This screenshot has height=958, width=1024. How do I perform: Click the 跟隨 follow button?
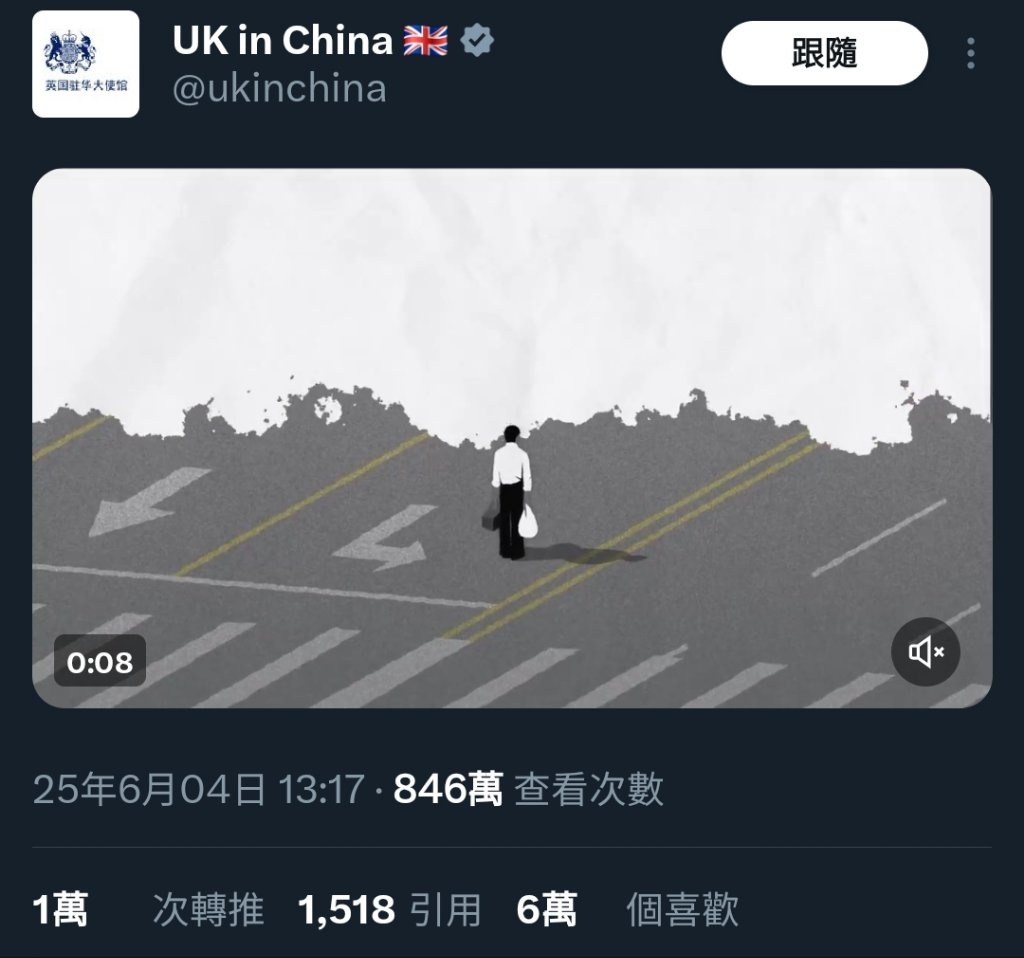pyautogui.click(x=824, y=53)
